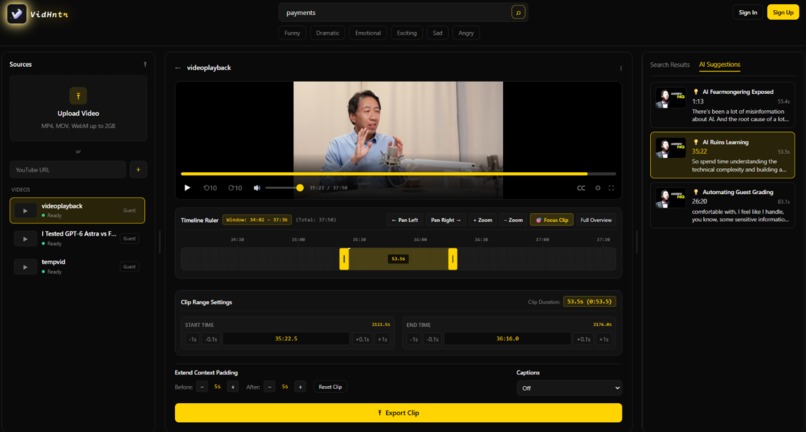806x432 pixels.
Task: Select the Dramatic mood filter
Action: click(x=327, y=33)
